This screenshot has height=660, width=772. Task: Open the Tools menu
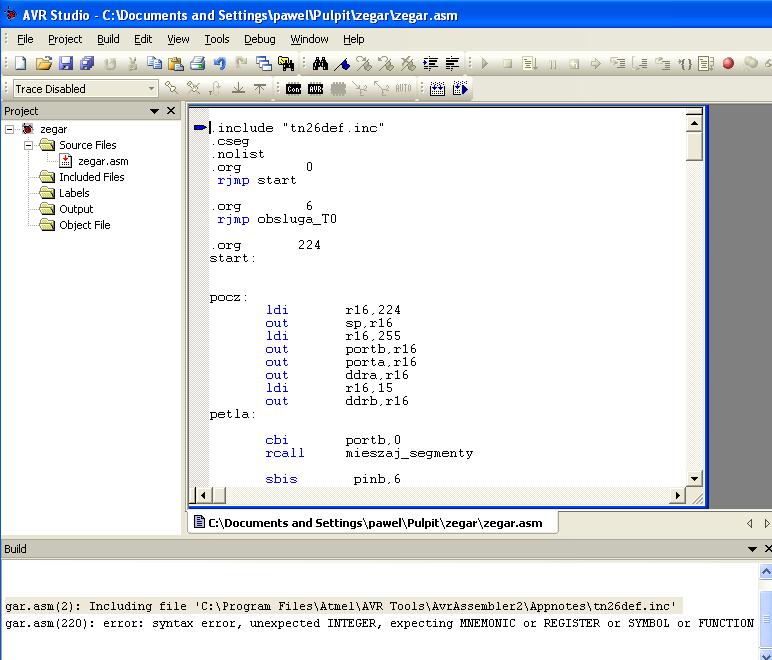pyautogui.click(x=217, y=39)
